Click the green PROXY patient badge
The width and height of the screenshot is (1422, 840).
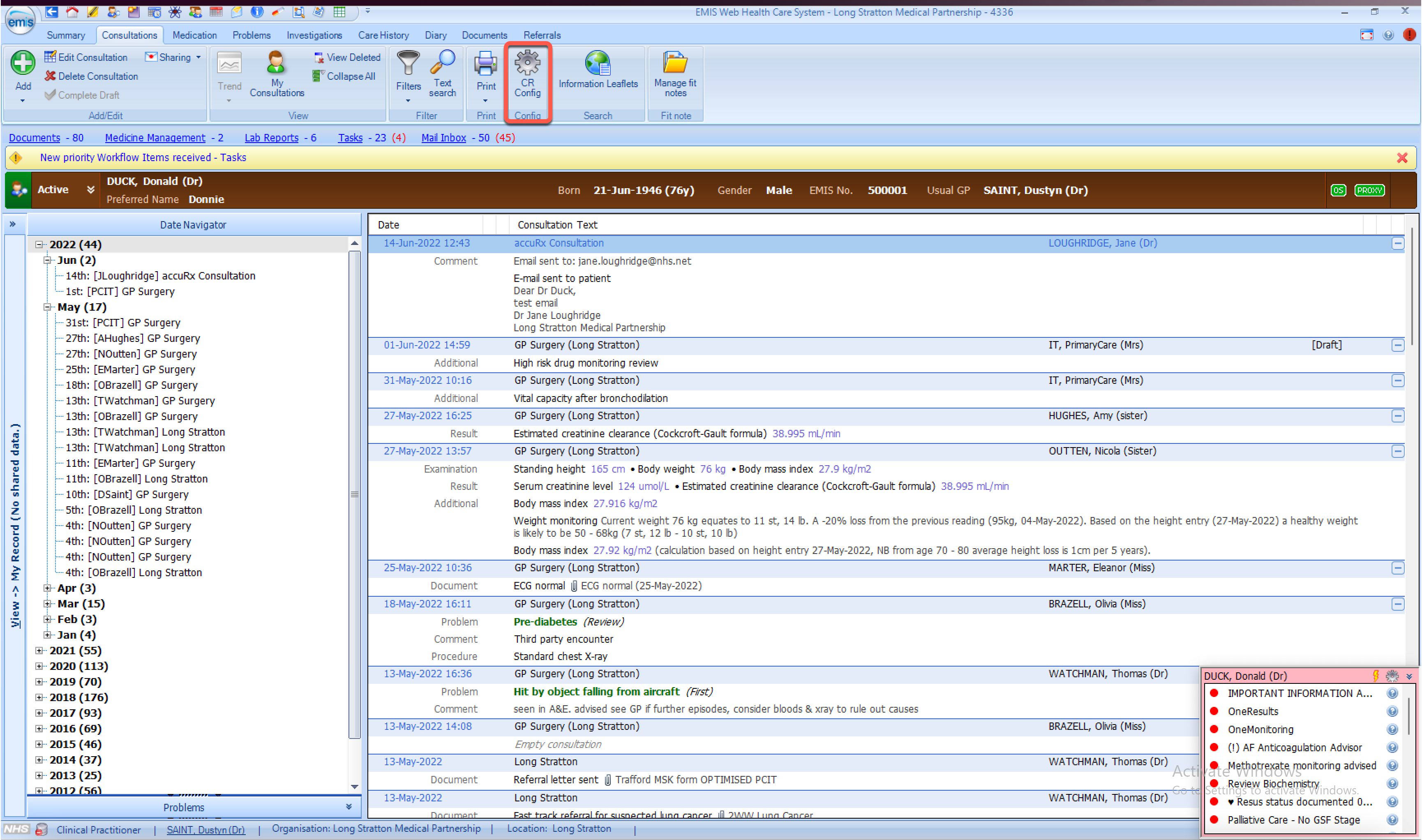[x=1369, y=190]
